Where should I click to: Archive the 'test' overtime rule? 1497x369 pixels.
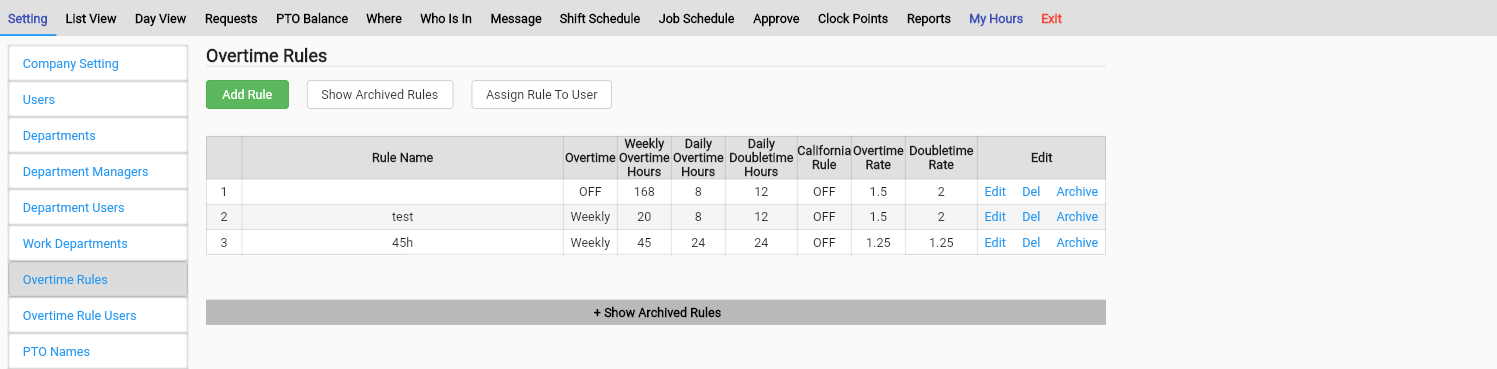(1077, 217)
